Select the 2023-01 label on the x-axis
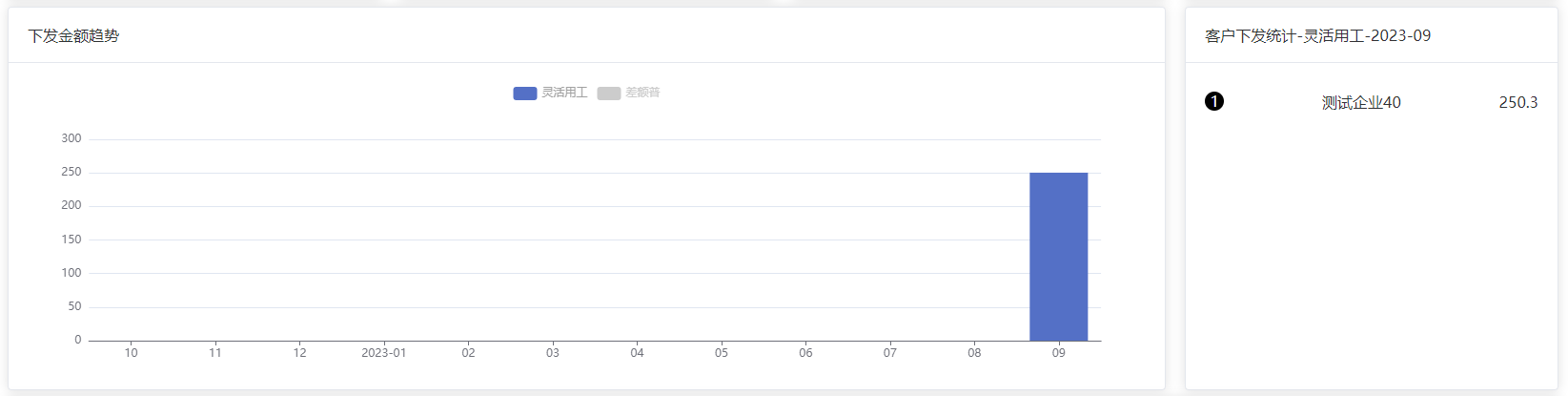 click(x=384, y=353)
